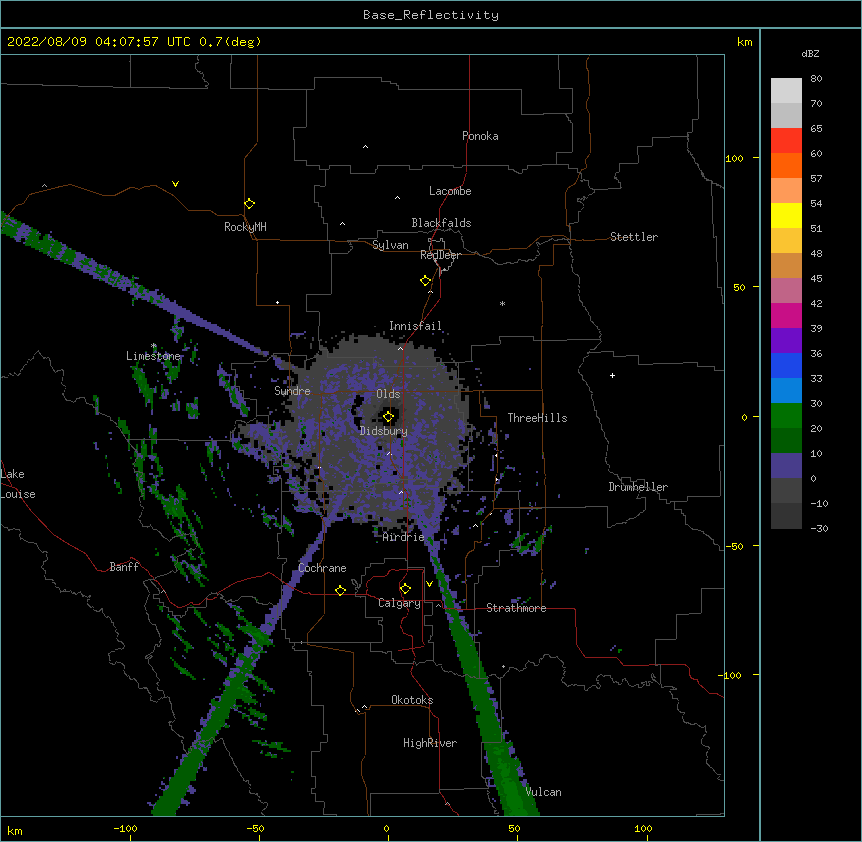Click the Sundre city label
This screenshot has width=862, height=842.
pos(292,391)
